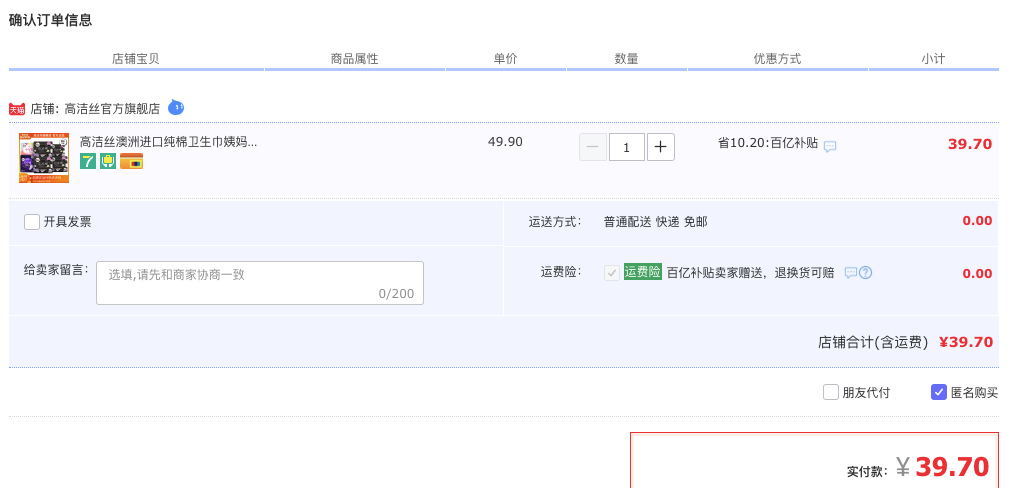Open the 高洁丝澳洲进口纯棉卫生巾 product title link
This screenshot has width=1009, height=488.
point(169,142)
